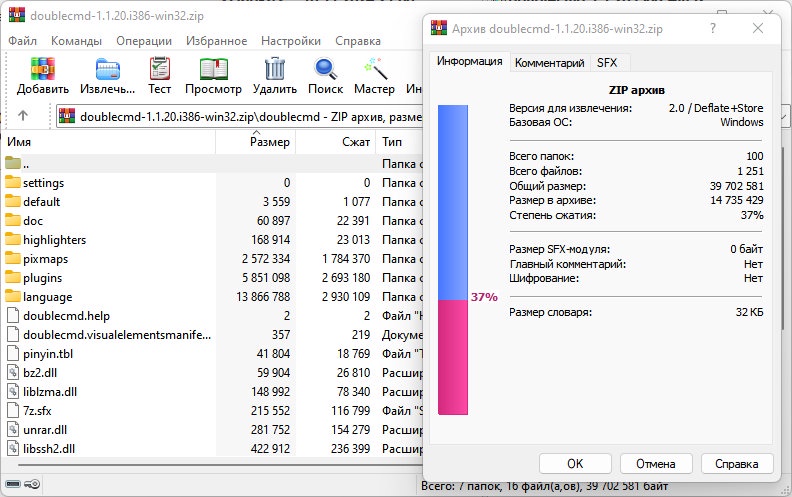Click the language folder icon
Image resolution: width=792 pixels, height=497 pixels.
coord(13,296)
